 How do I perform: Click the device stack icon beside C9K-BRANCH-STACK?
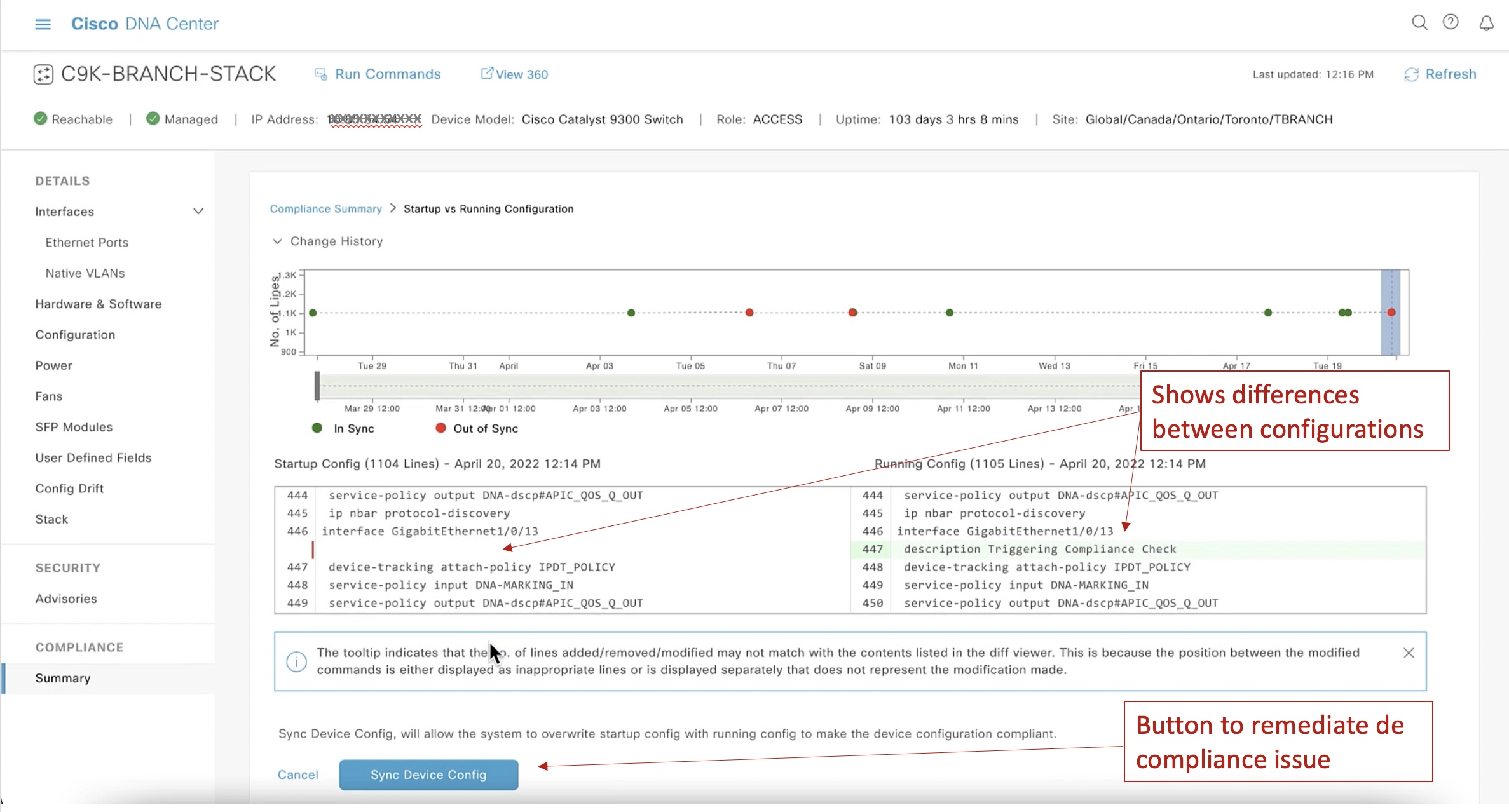pyautogui.click(x=43, y=74)
